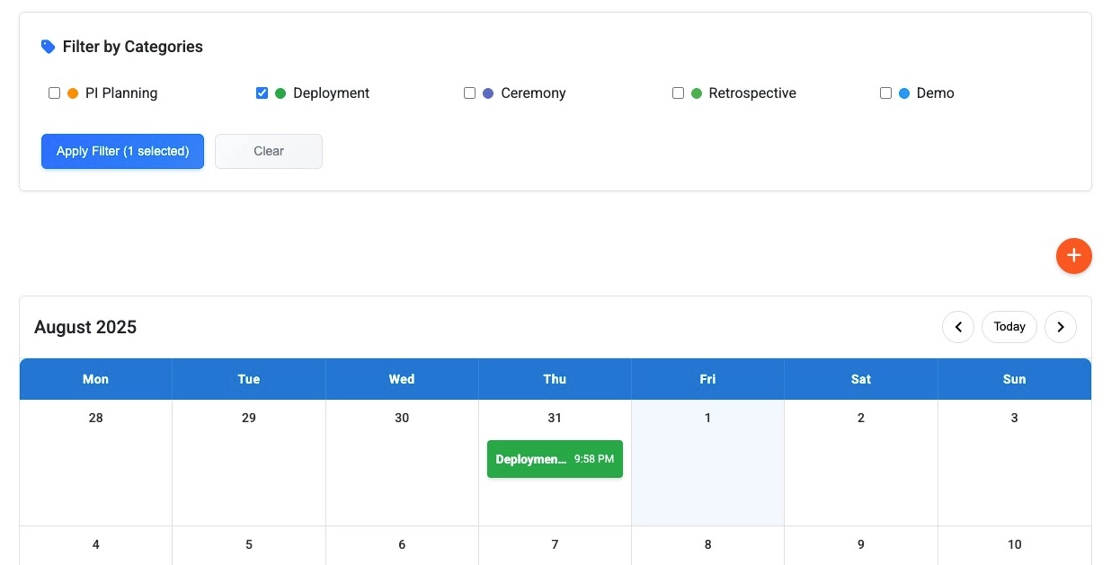Uncheck the Deployment category checkbox
The image size is (1120, 565).
click(x=262, y=93)
